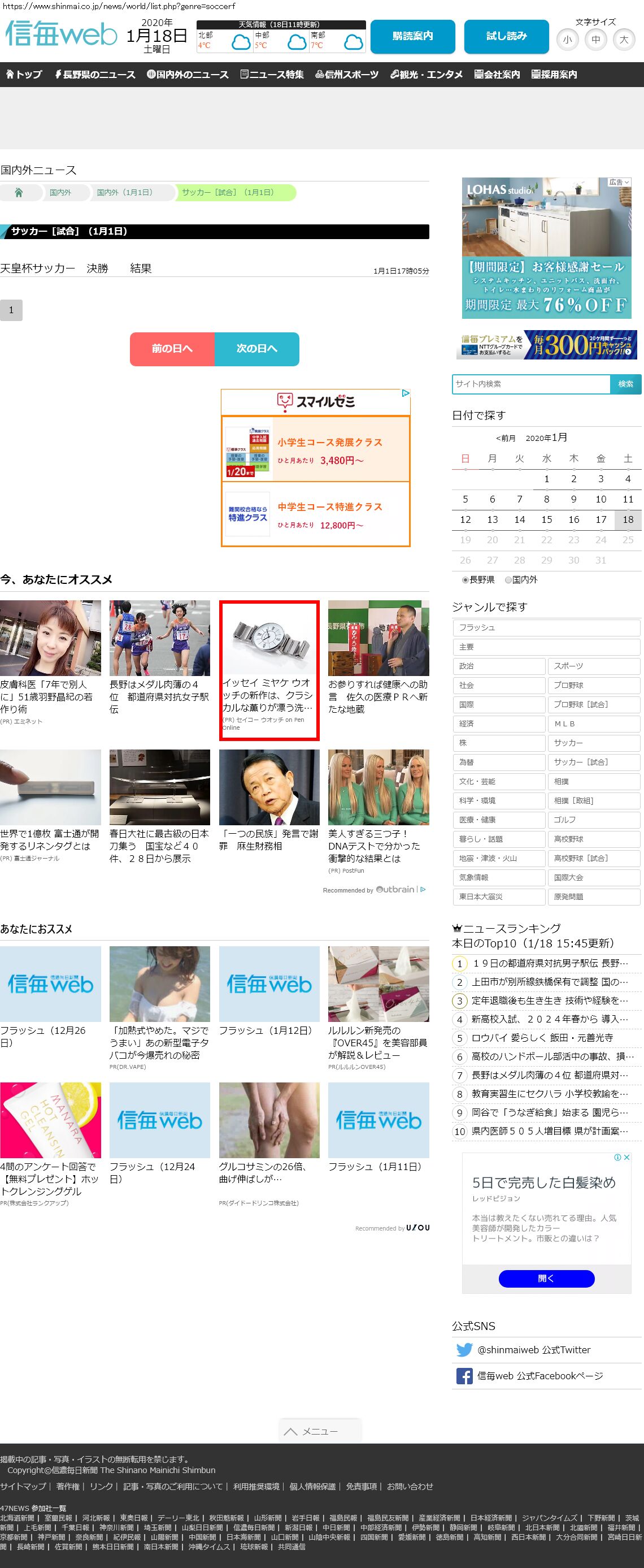Screen dimensions: 644x1568
Task: Click the cloud weather icon for 北部
Action: [241, 42]
